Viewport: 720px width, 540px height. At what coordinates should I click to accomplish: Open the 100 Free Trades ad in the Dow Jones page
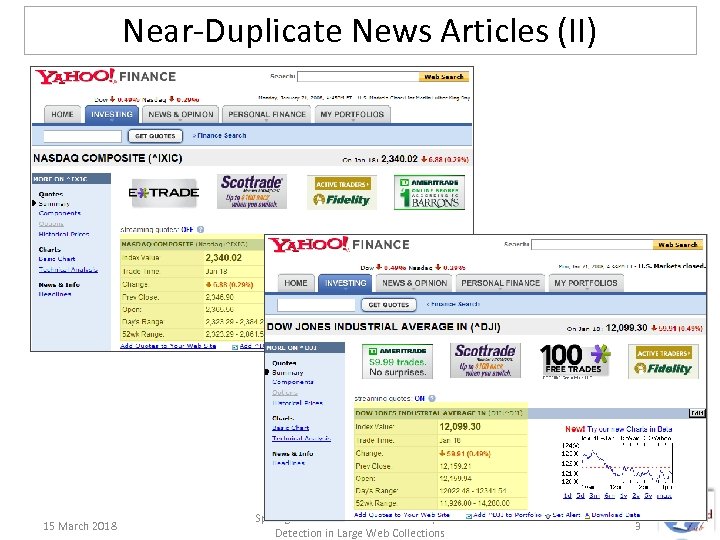[575, 361]
